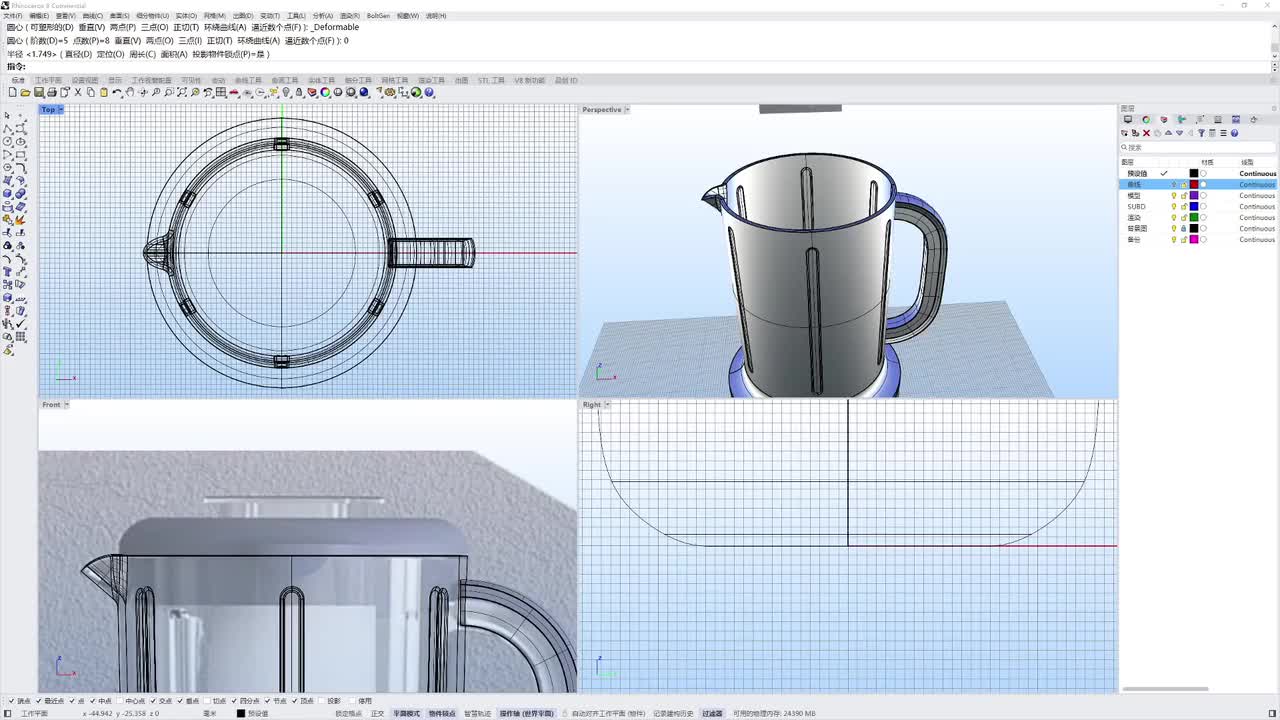Image resolution: width=1280 pixels, height=720 pixels.
Task: Hide the SUBD layer via lightbulb
Action: click(x=1174, y=207)
